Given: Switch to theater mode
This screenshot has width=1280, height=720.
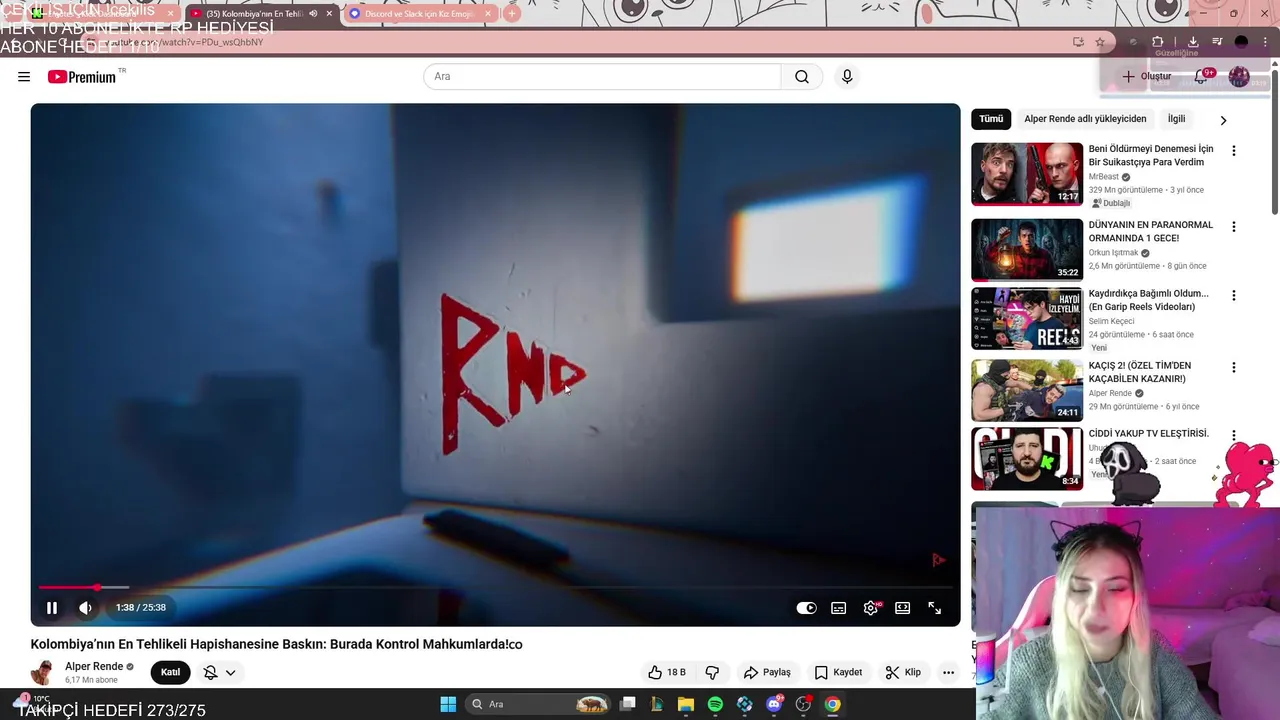Looking at the screenshot, I should pos(902,607).
